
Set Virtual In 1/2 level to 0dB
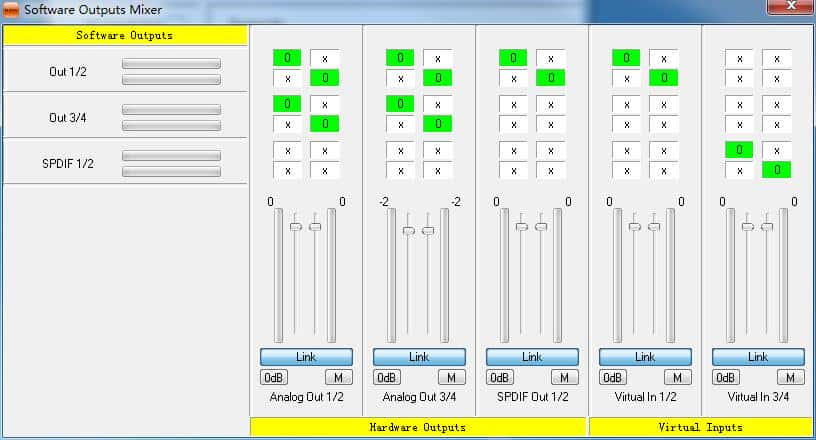[613, 377]
